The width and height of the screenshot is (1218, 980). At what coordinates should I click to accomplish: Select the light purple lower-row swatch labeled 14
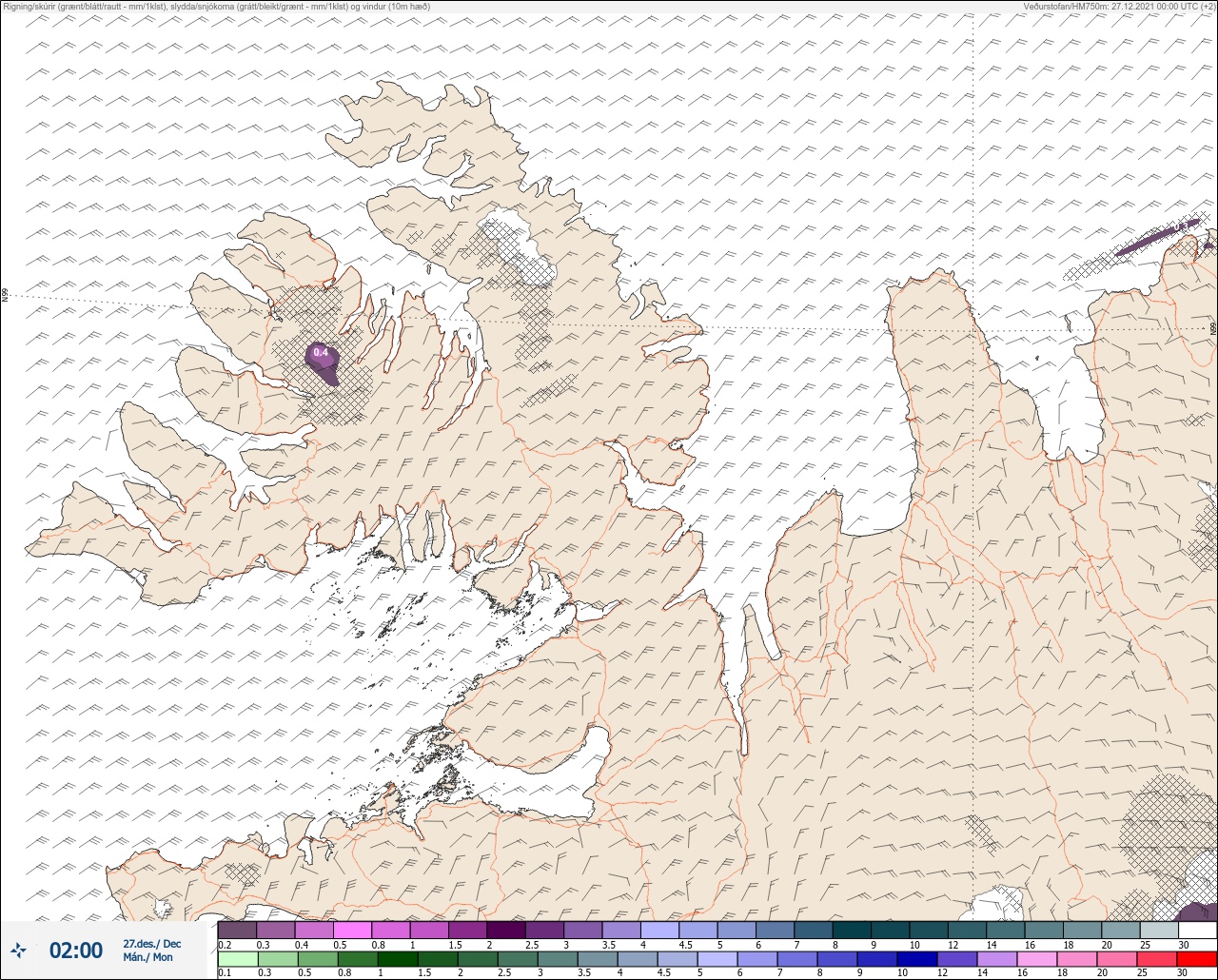997,959
